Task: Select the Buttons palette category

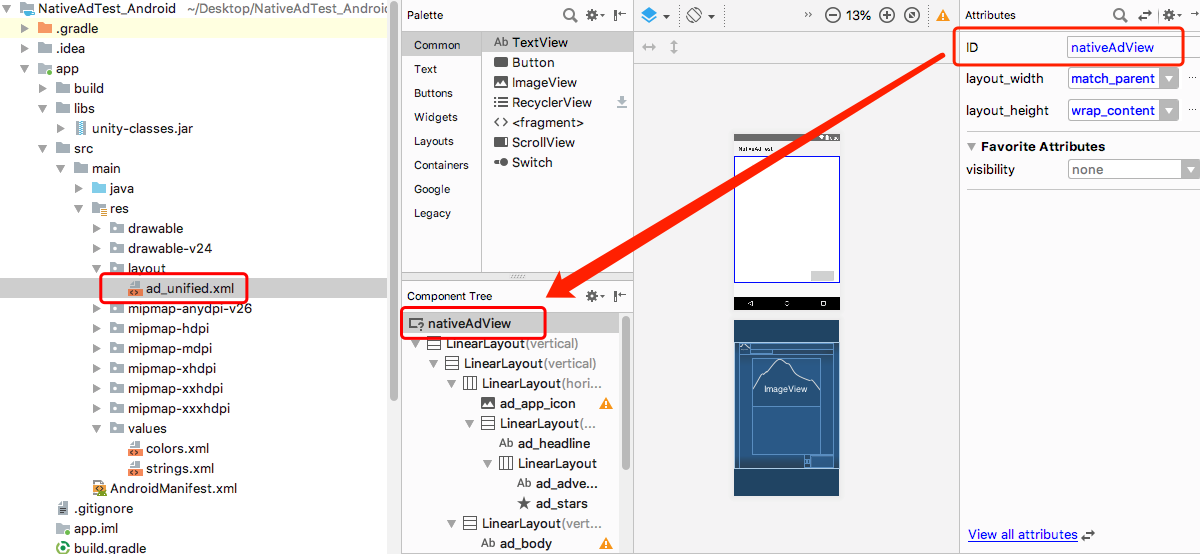Action: (x=433, y=93)
